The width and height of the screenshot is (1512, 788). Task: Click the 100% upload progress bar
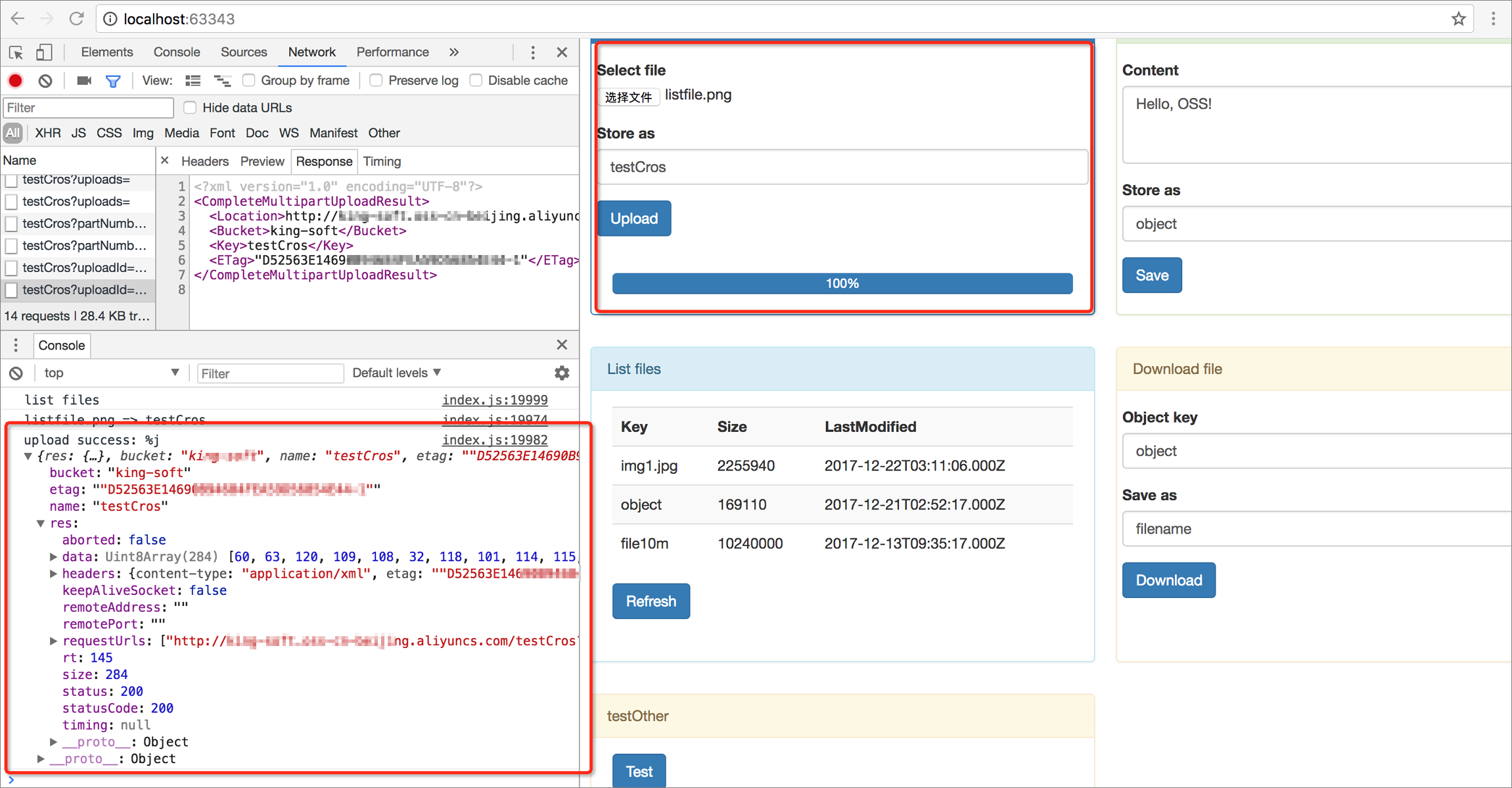pos(842,283)
